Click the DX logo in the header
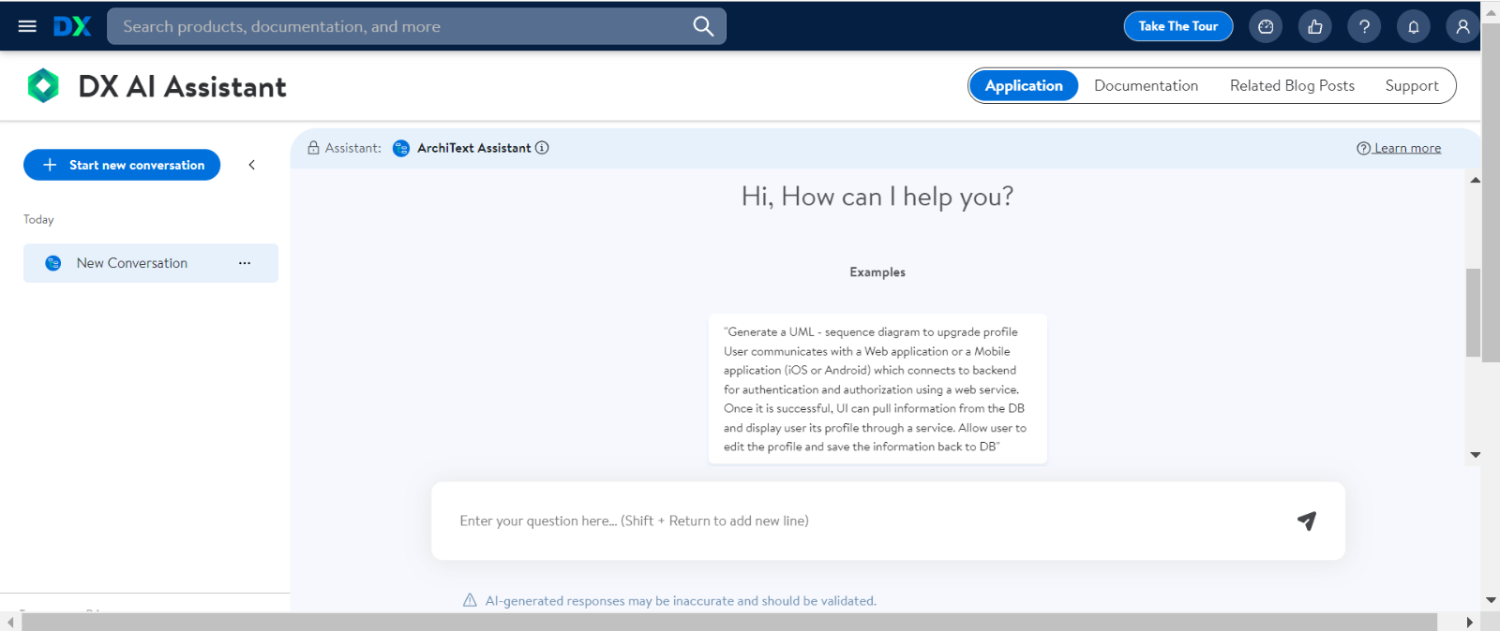Image resolution: width=1500 pixels, height=631 pixels. tap(72, 26)
